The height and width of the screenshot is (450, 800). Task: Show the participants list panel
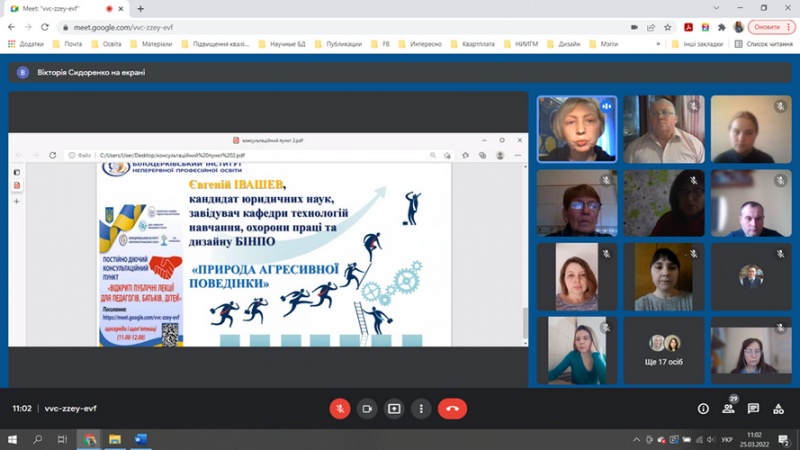click(728, 408)
